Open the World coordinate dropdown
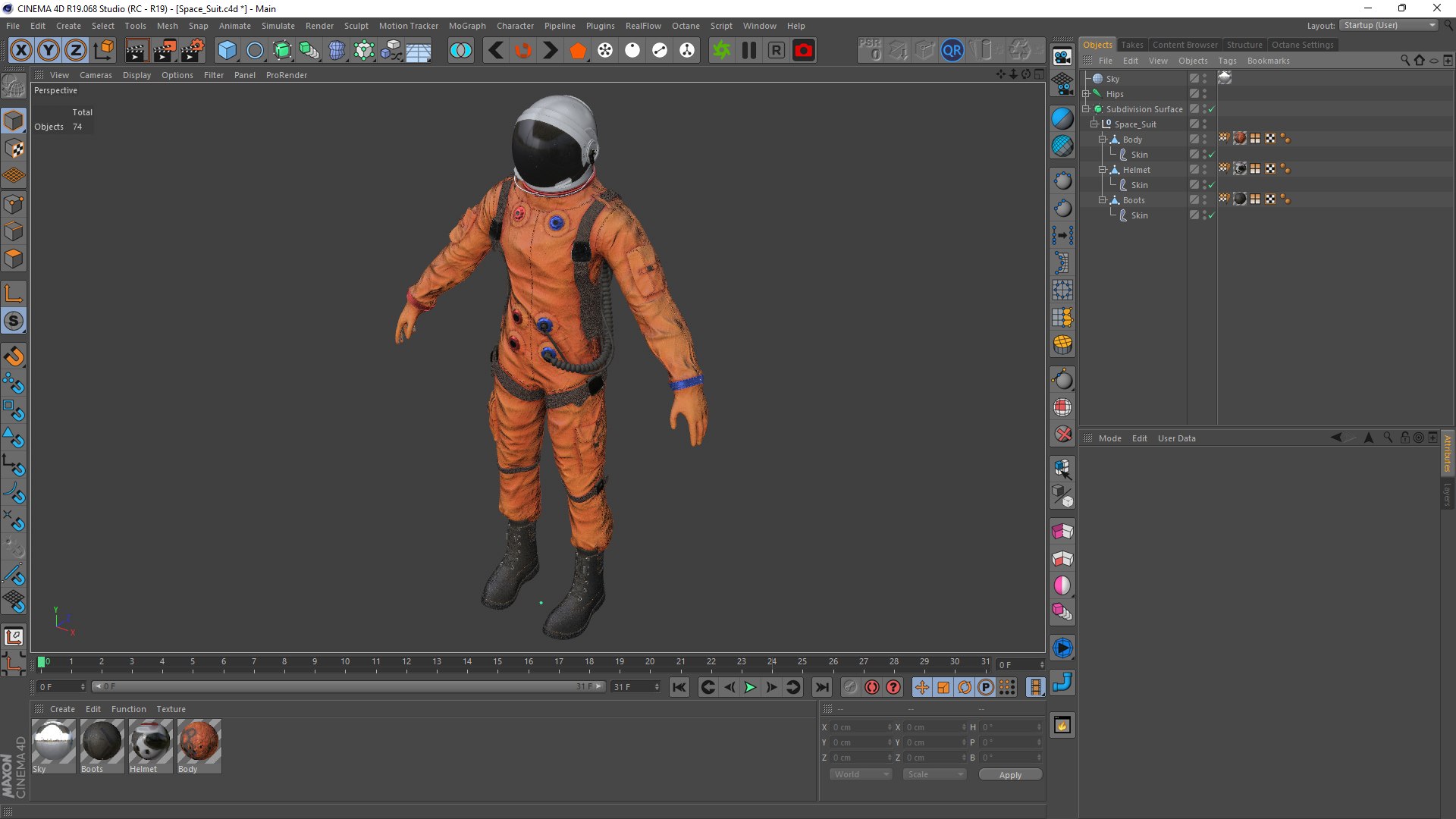This screenshot has width=1456, height=819. coord(861,774)
